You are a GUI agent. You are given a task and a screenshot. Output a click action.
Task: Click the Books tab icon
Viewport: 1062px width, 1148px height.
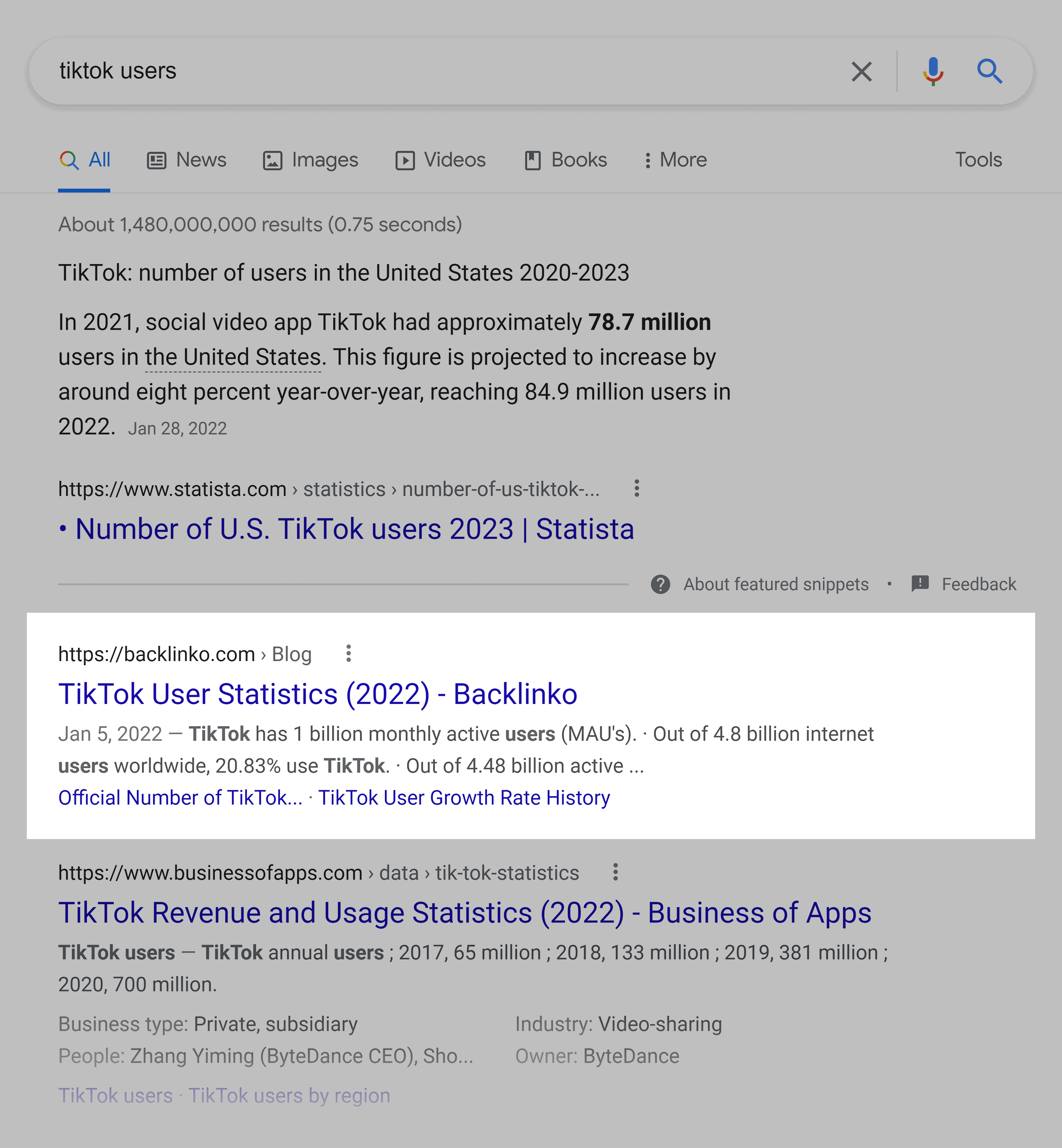[x=531, y=159]
